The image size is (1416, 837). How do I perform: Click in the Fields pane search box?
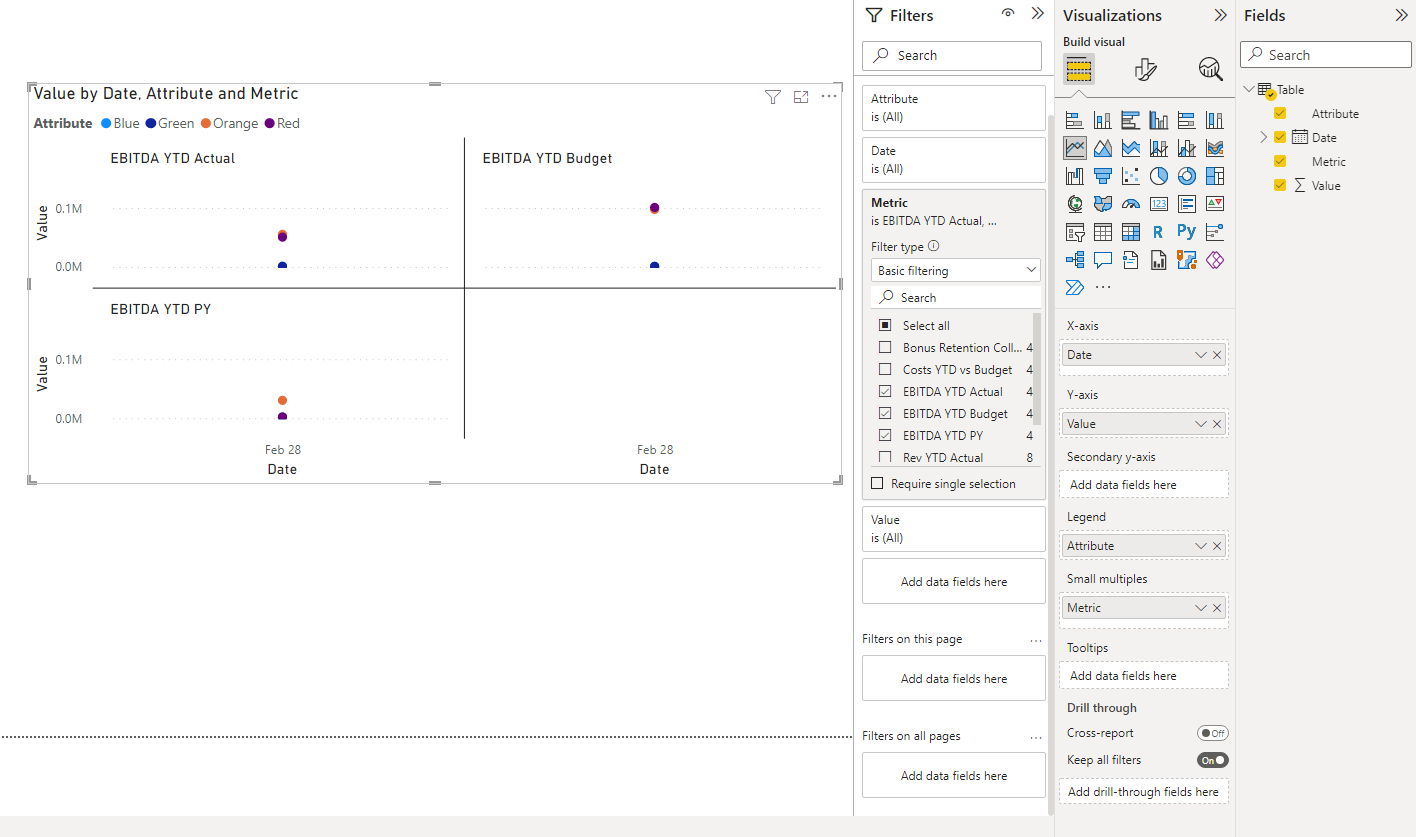tap(1326, 55)
